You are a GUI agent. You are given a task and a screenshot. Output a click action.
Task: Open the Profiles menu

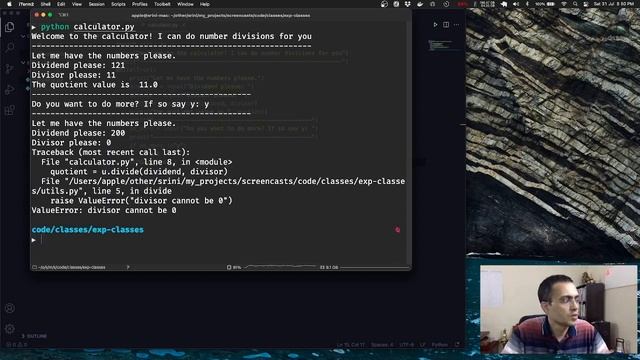click(140, 4)
